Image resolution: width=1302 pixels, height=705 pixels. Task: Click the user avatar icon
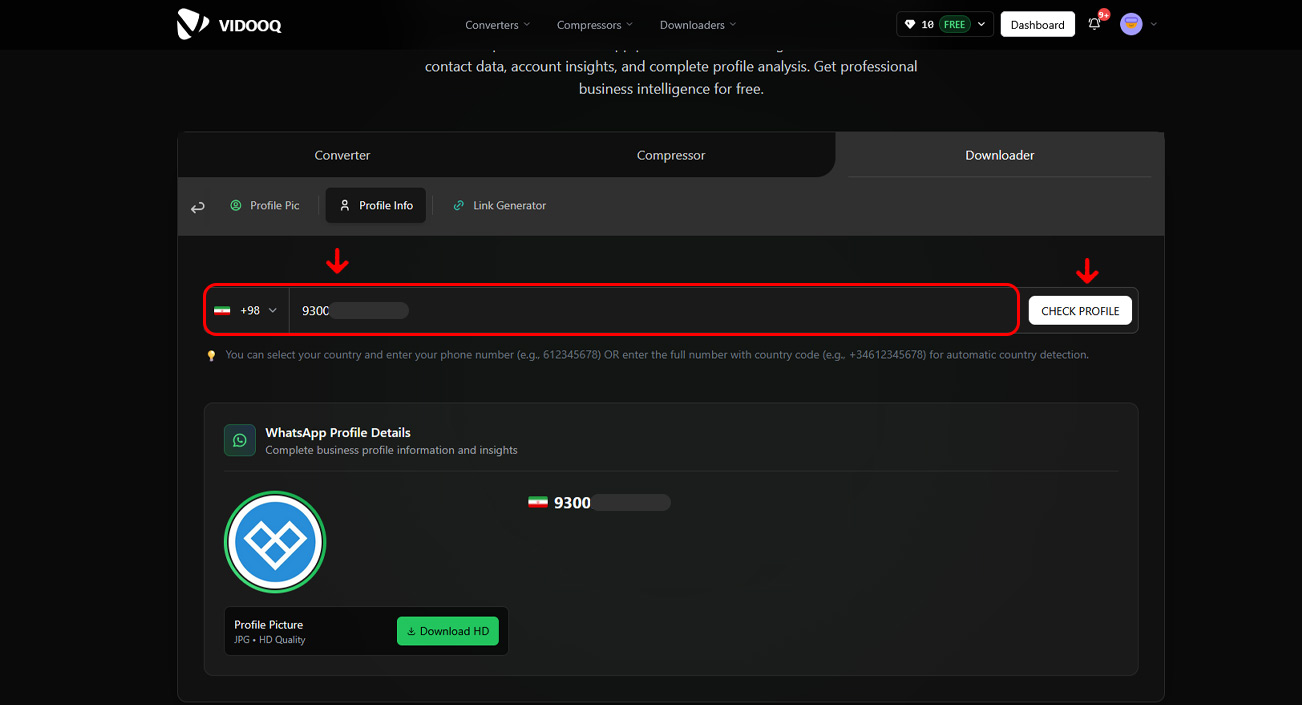click(x=1131, y=24)
